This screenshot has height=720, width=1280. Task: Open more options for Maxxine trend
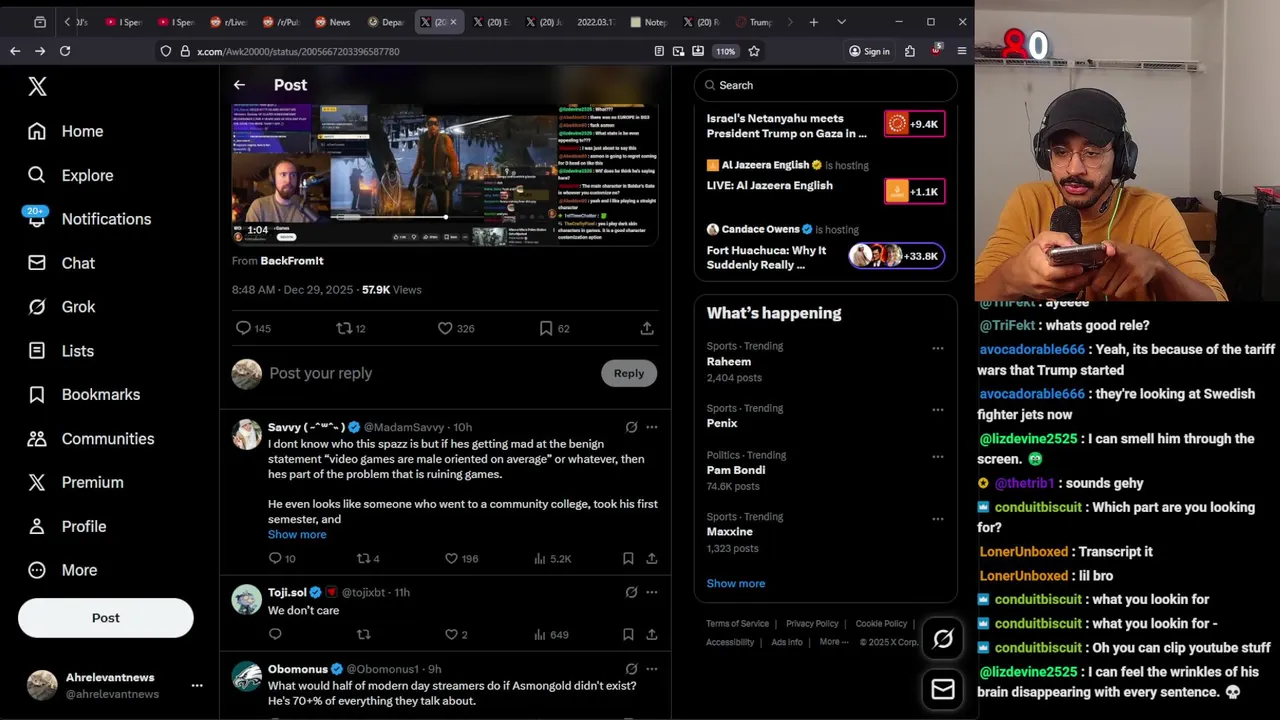(938, 519)
